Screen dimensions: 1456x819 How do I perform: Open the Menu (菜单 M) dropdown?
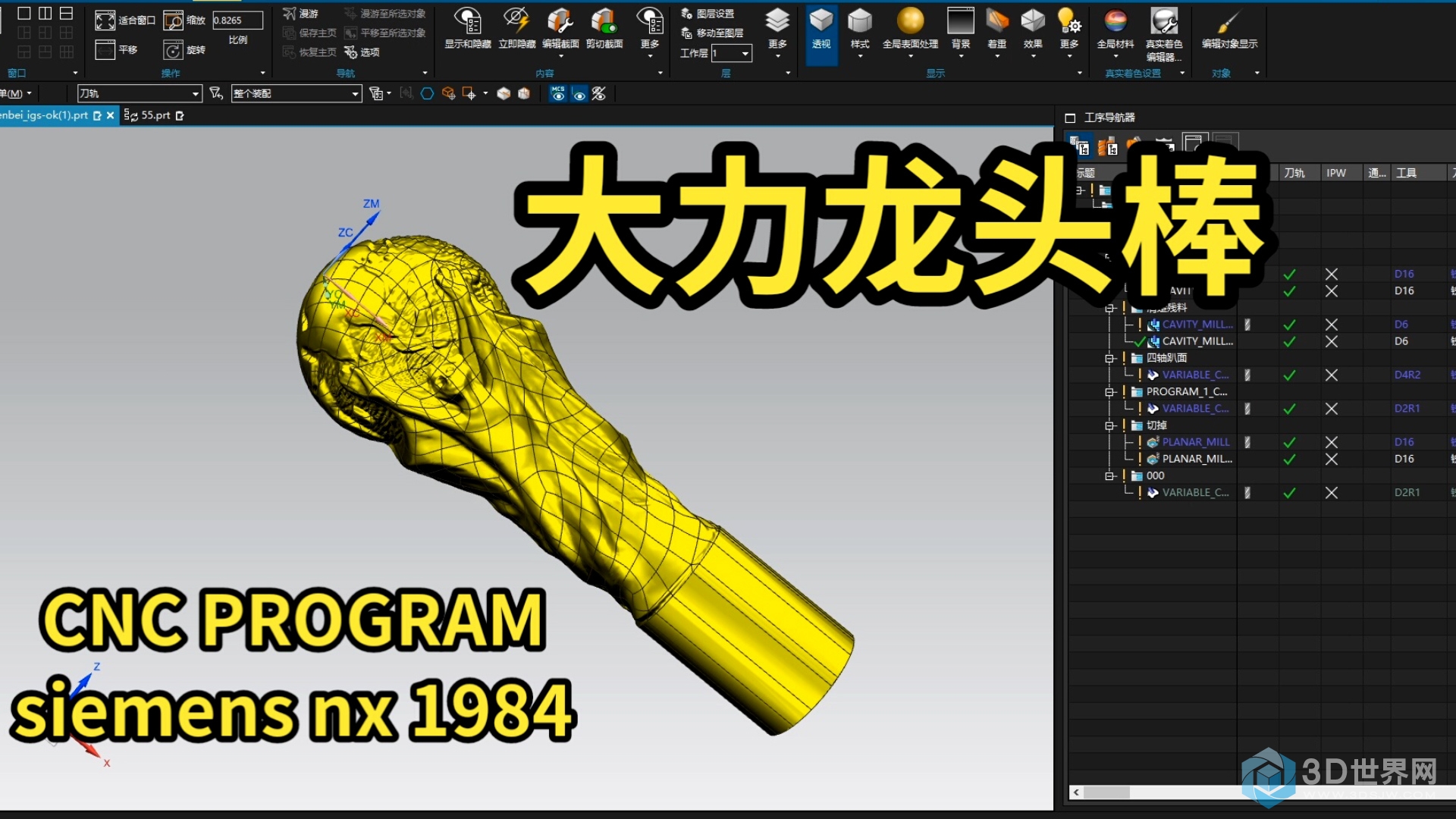pos(16,93)
